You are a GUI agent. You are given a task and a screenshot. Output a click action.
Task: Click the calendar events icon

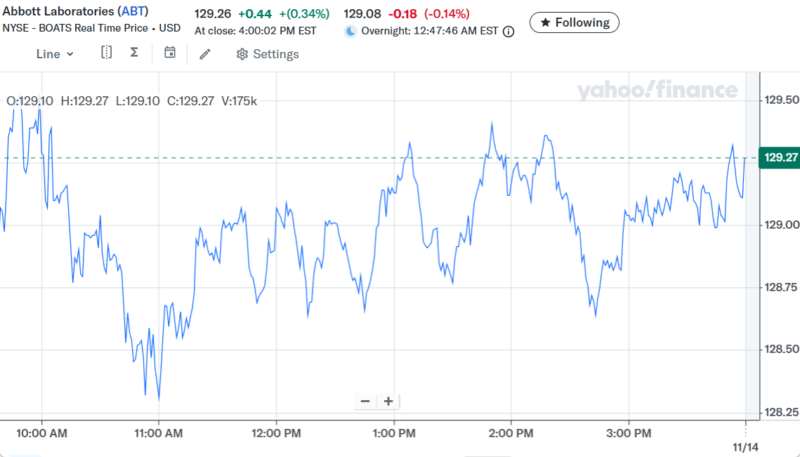170,53
